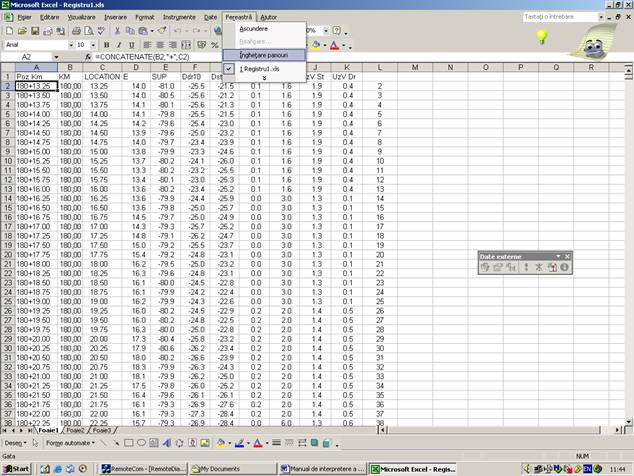This screenshot has width=634, height=476.
Task: Toggle Bold formatting in the toolbar
Action: [x=105, y=45]
